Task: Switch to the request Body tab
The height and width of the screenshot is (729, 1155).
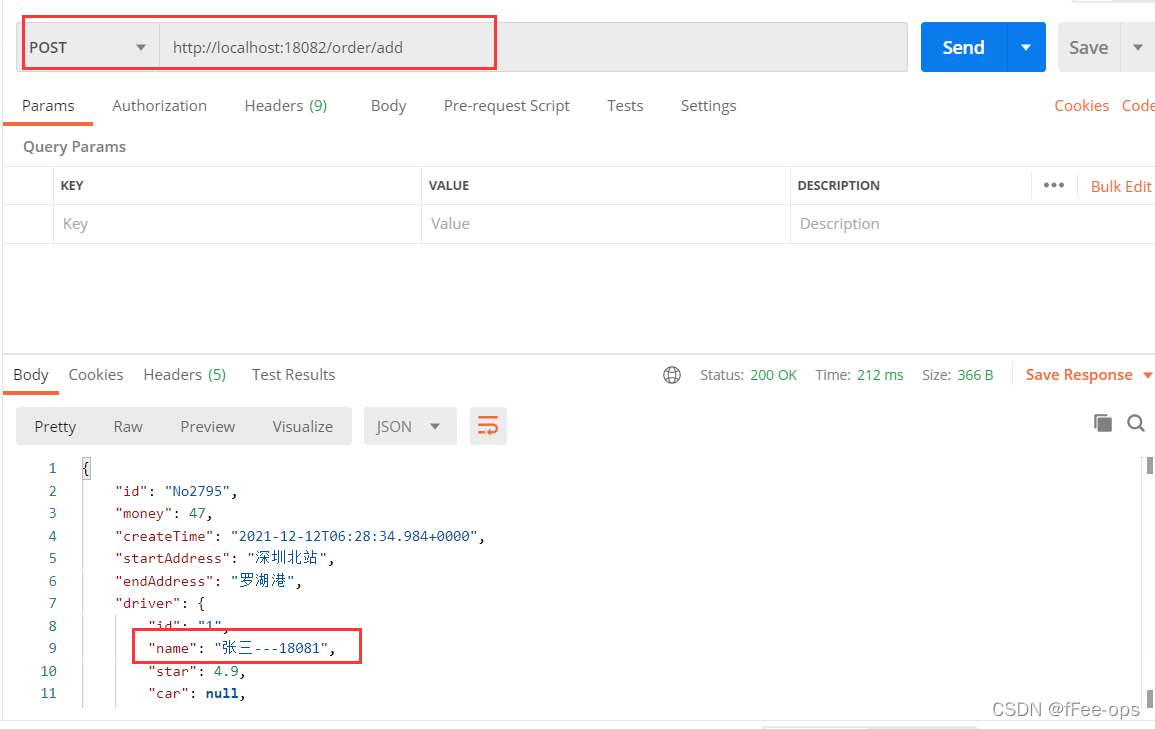Action: coord(388,106)
